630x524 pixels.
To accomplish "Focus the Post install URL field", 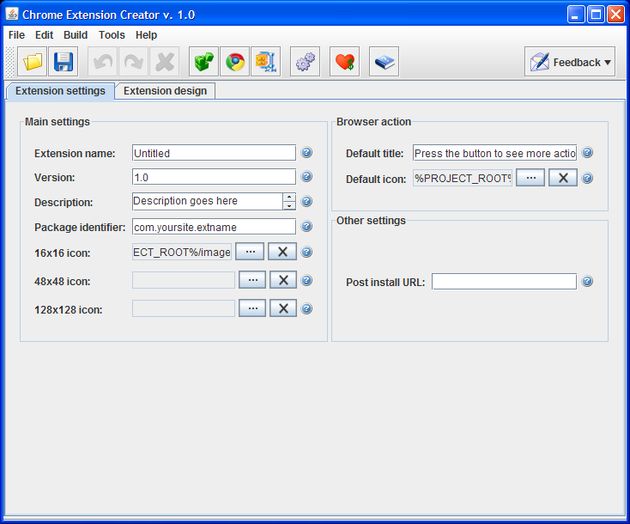I will 504,281.
